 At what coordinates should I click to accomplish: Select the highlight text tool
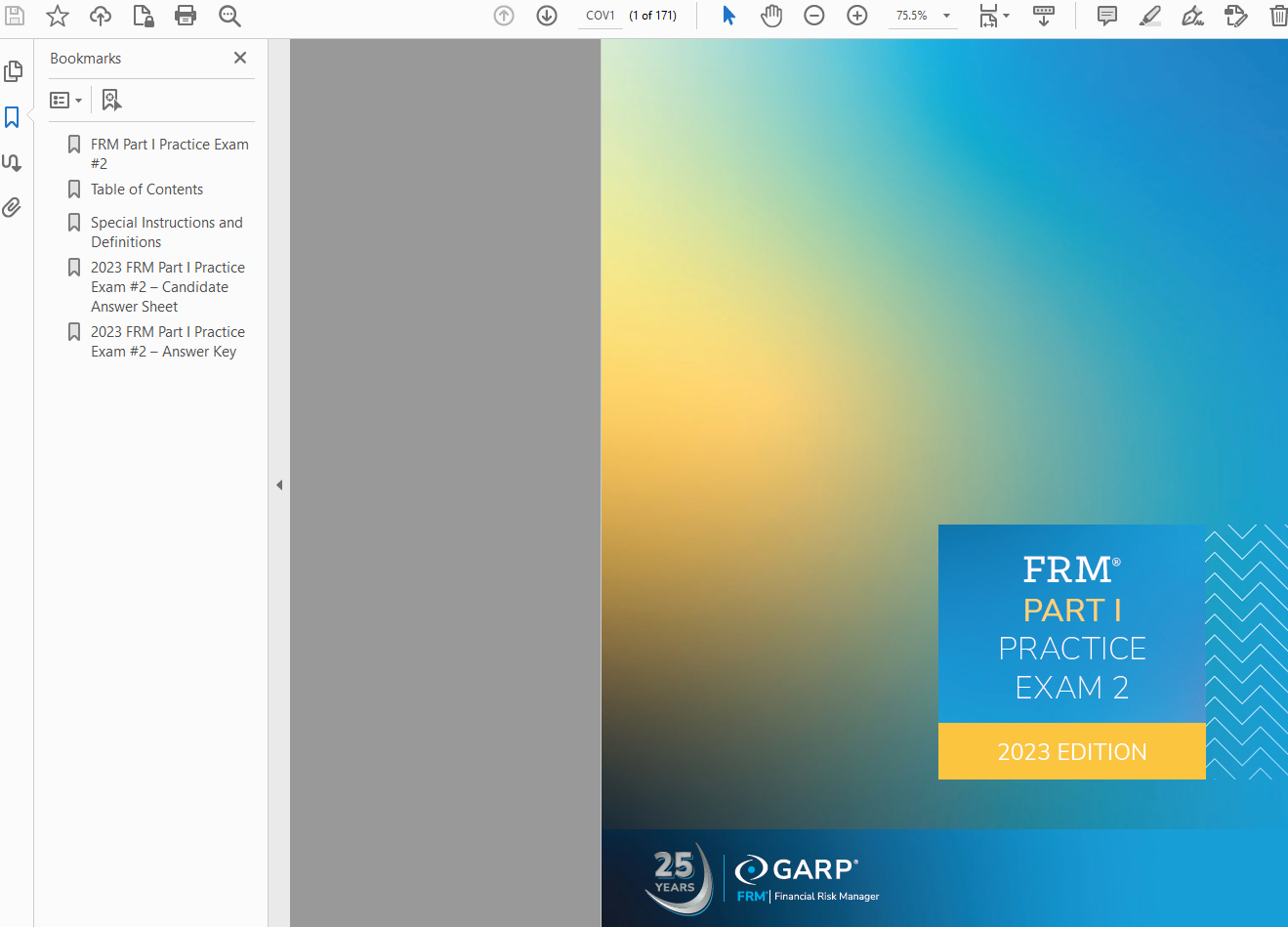pos(1150,16)
